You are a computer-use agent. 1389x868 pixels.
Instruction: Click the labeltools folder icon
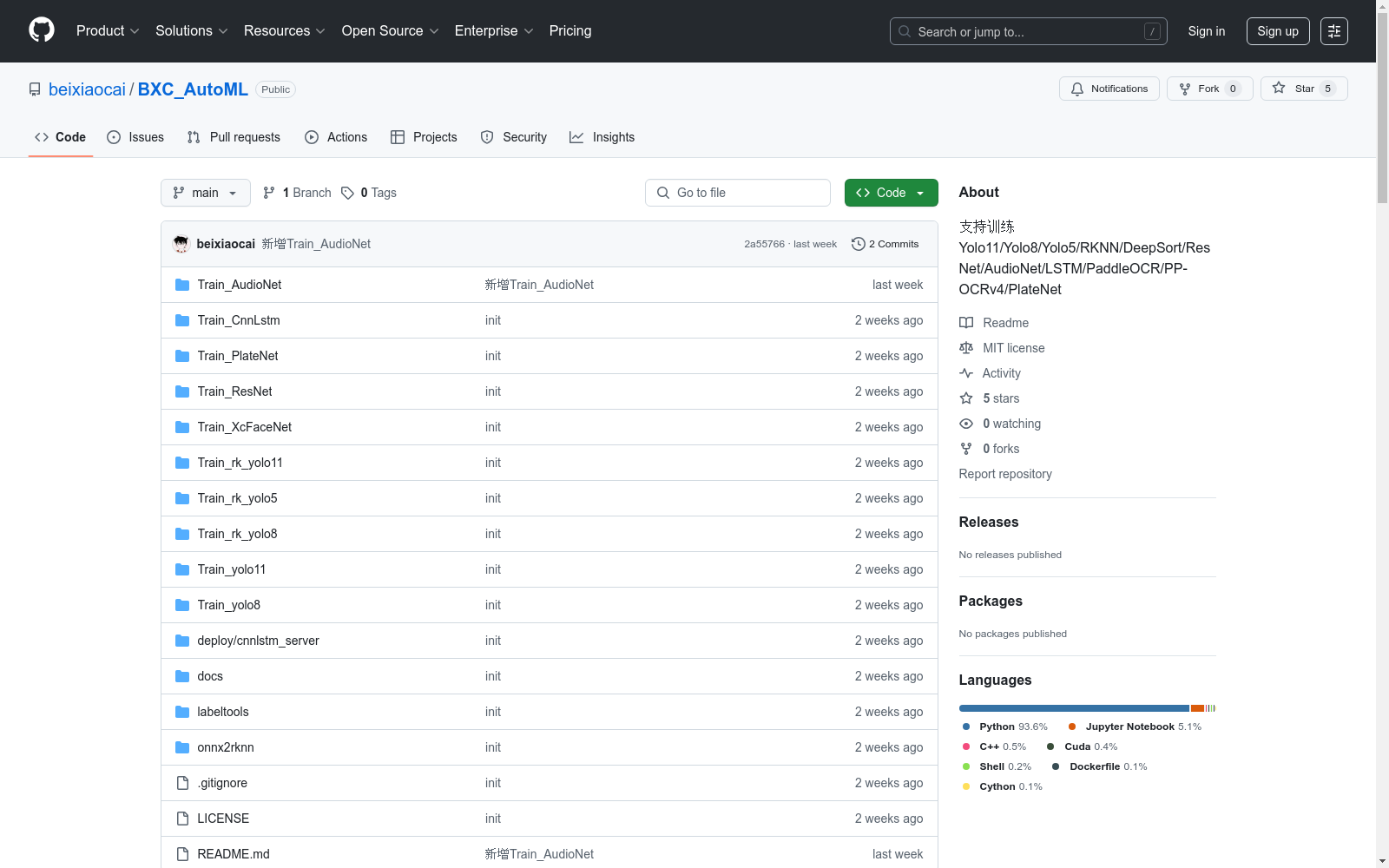182,712
